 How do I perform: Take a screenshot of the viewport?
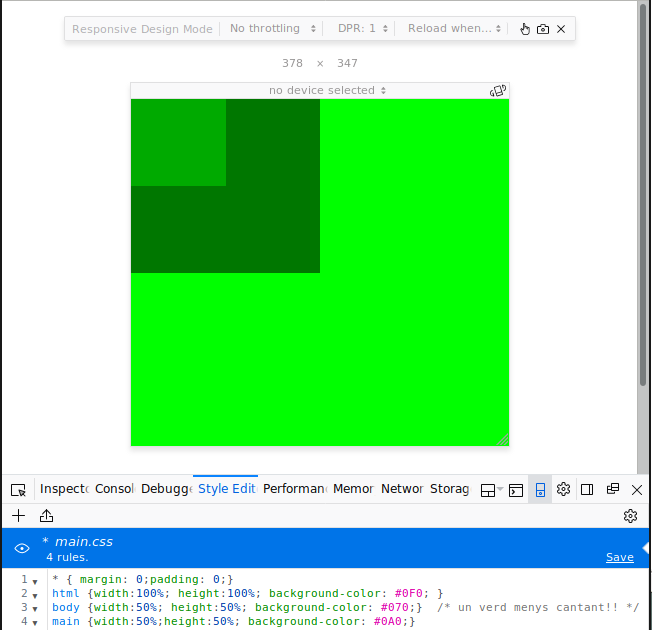(543, 29)
